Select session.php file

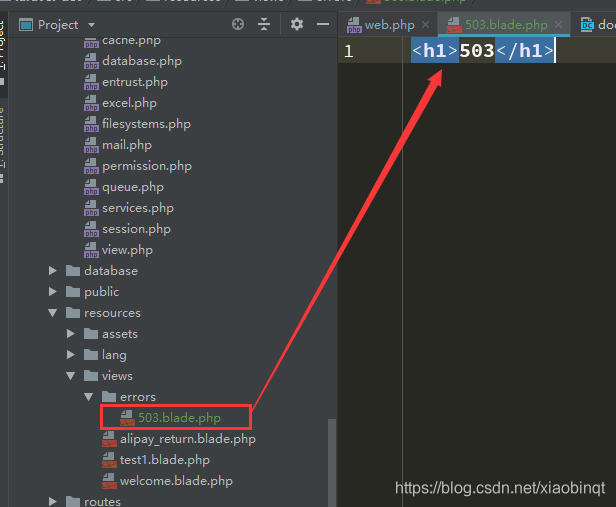(136, 229)
